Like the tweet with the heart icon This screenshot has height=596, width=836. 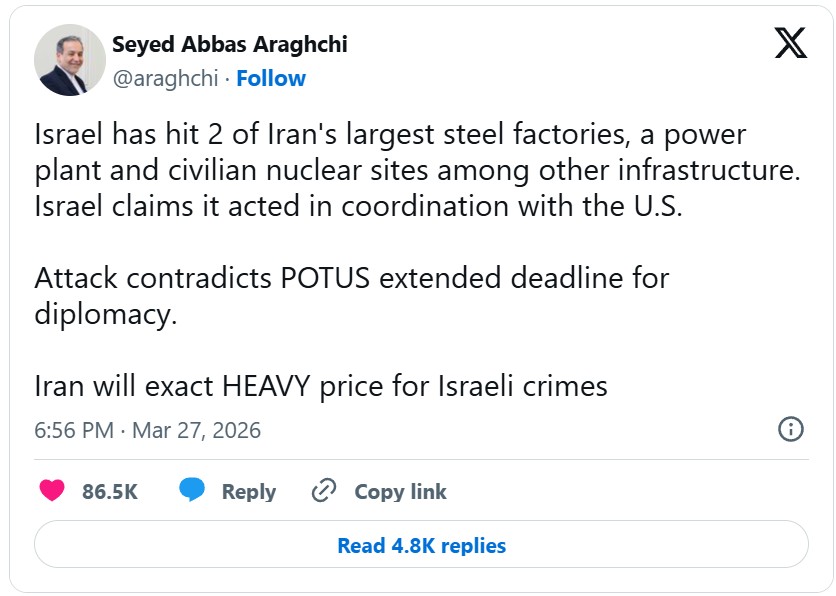coord(51,491)
